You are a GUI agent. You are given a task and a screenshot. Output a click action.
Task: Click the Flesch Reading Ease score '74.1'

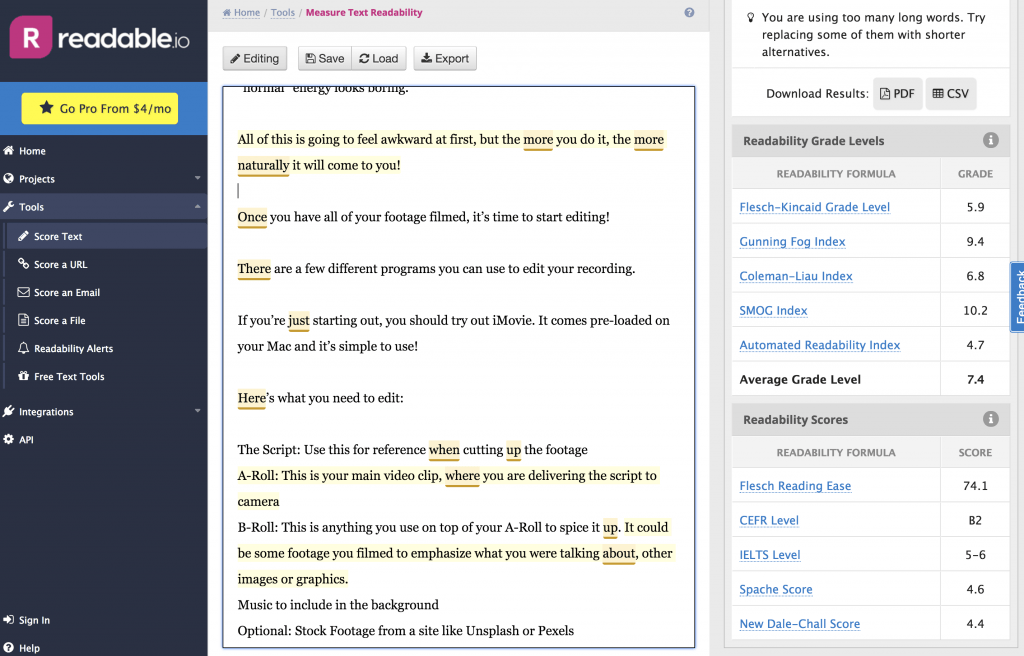pyautogui.click(x=975, y=485)
